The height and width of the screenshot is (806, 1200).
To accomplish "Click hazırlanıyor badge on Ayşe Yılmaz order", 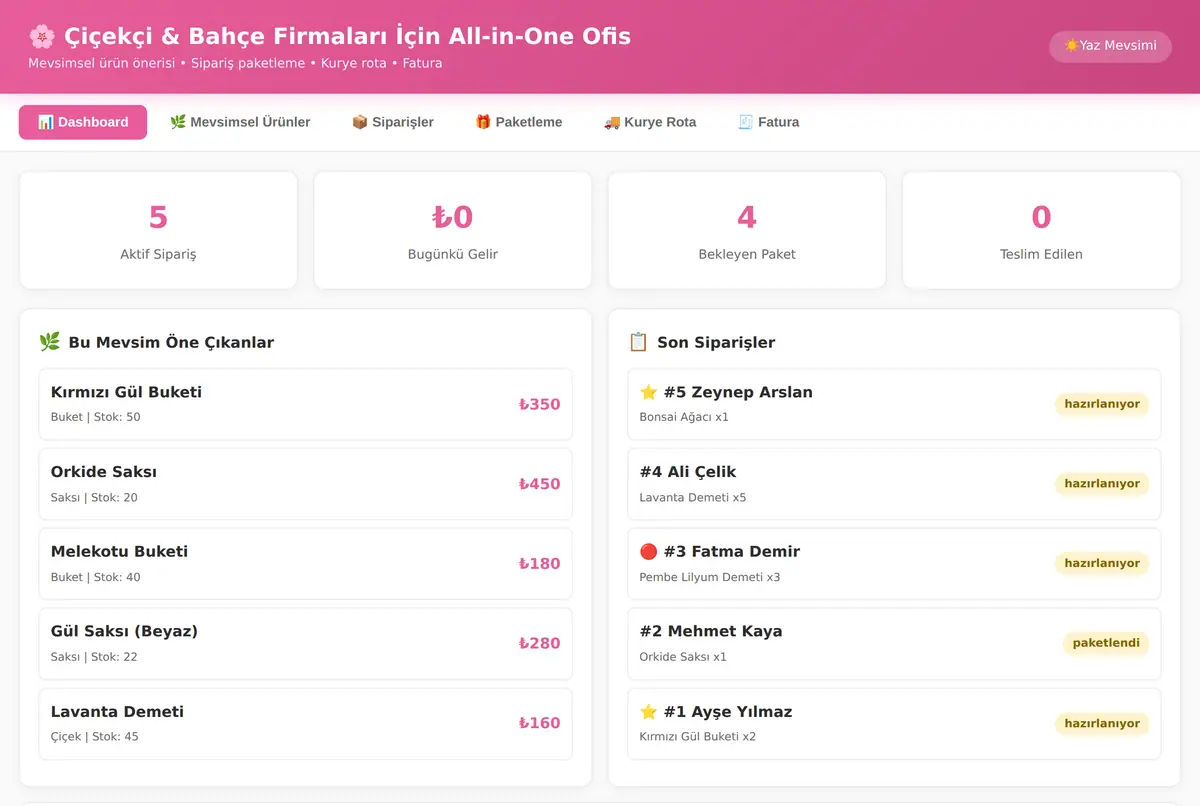I will (1102, 724).
